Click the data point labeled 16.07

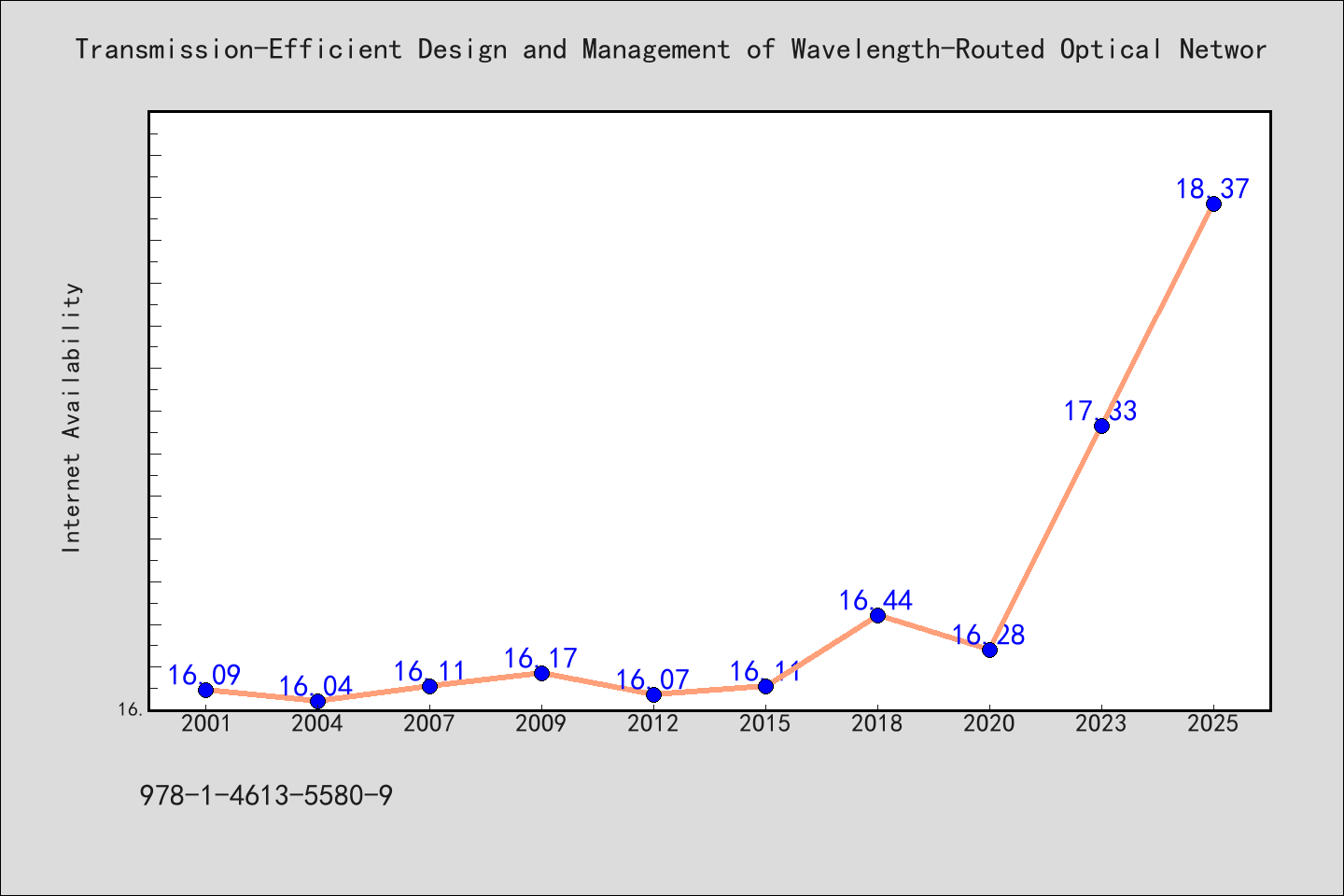tap(653, 694)
